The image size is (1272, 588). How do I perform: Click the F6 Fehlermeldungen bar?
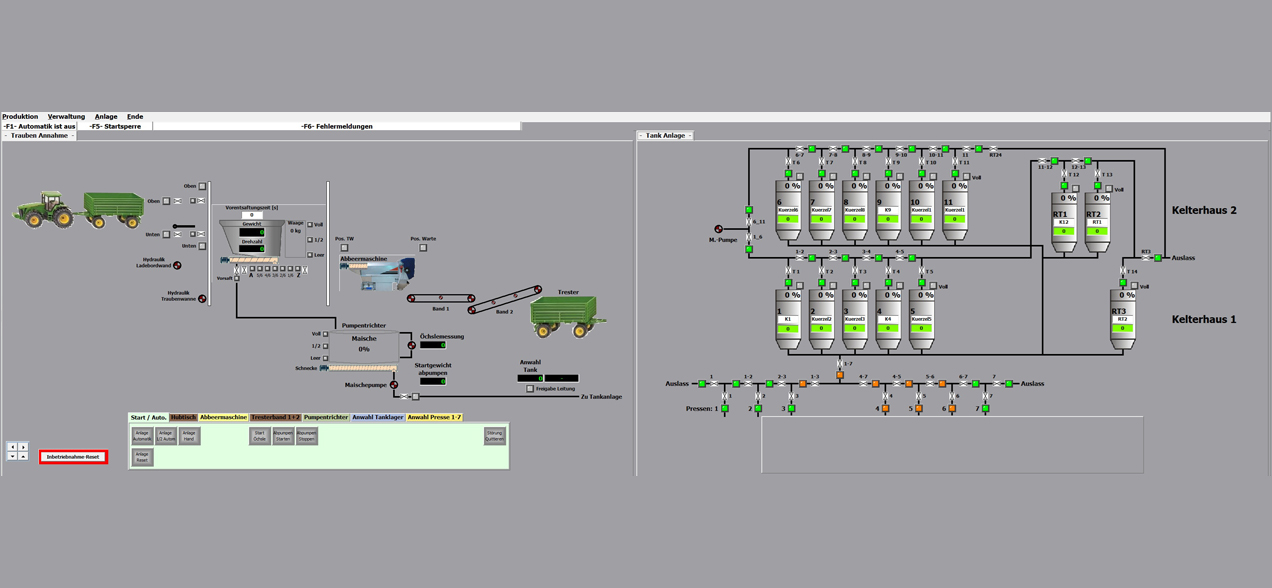[x=337, y=126]
